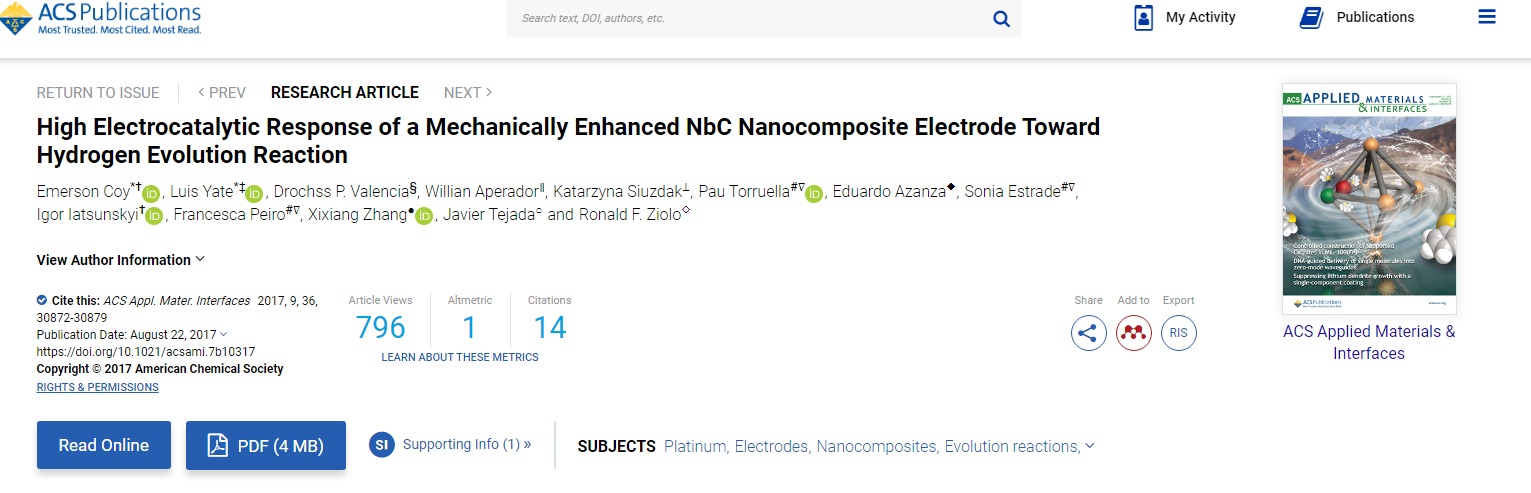
Task: Export citation via RIS icon
Action: (x=1178, y=333)
